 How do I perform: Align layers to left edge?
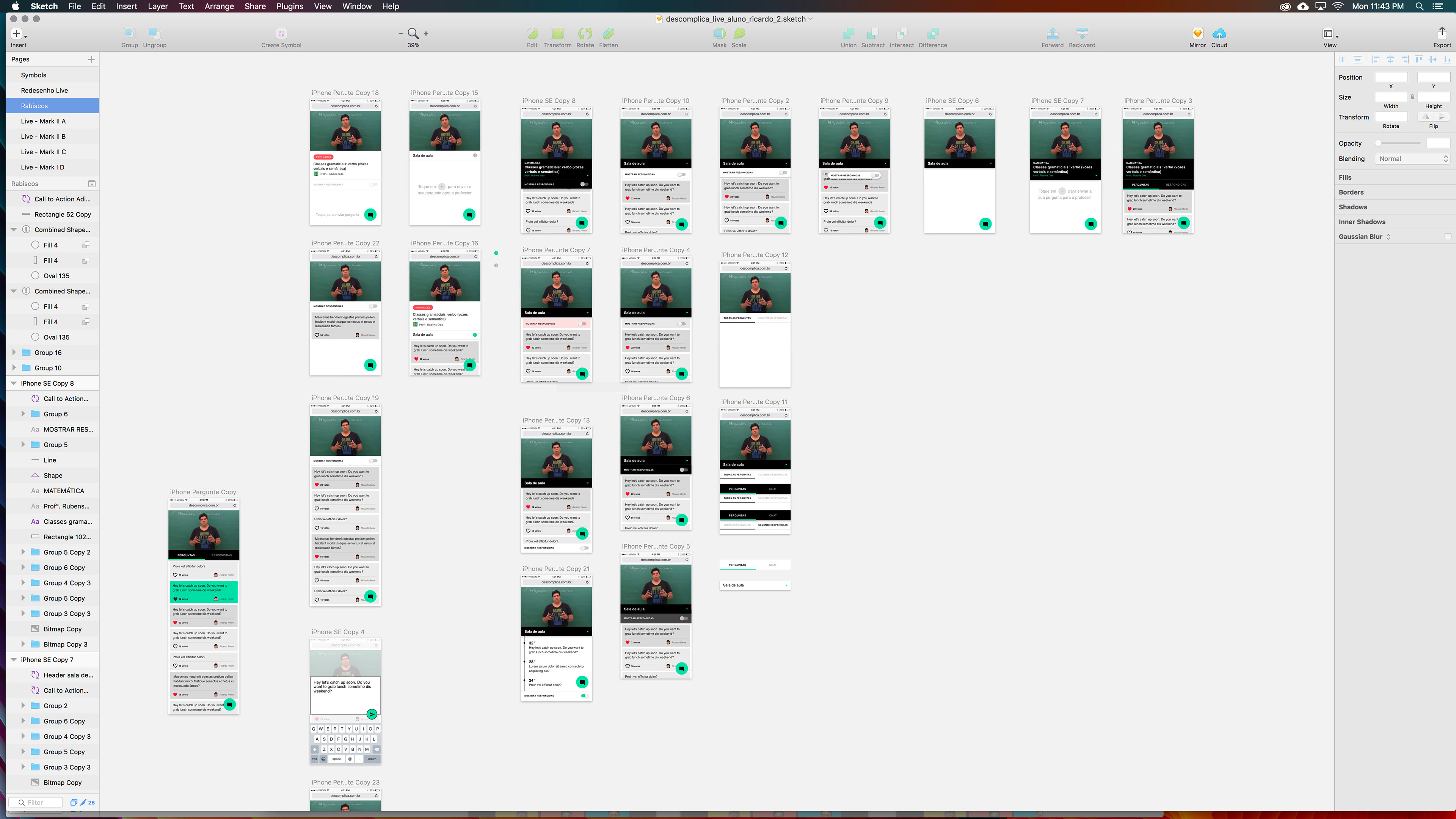pyautogui.click(x=1376, y=60)
